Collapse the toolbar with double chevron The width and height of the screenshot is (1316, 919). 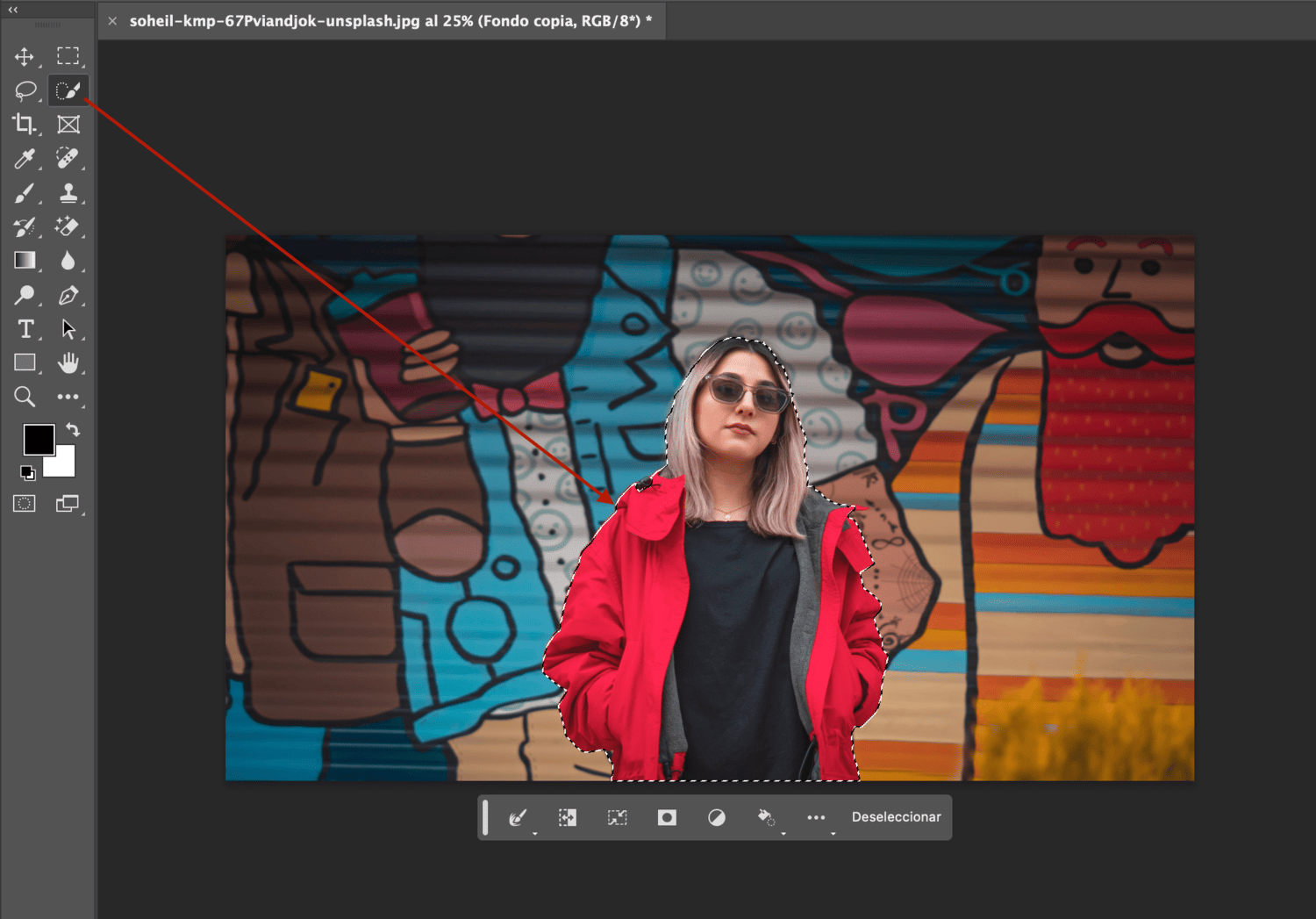[13, 10]
